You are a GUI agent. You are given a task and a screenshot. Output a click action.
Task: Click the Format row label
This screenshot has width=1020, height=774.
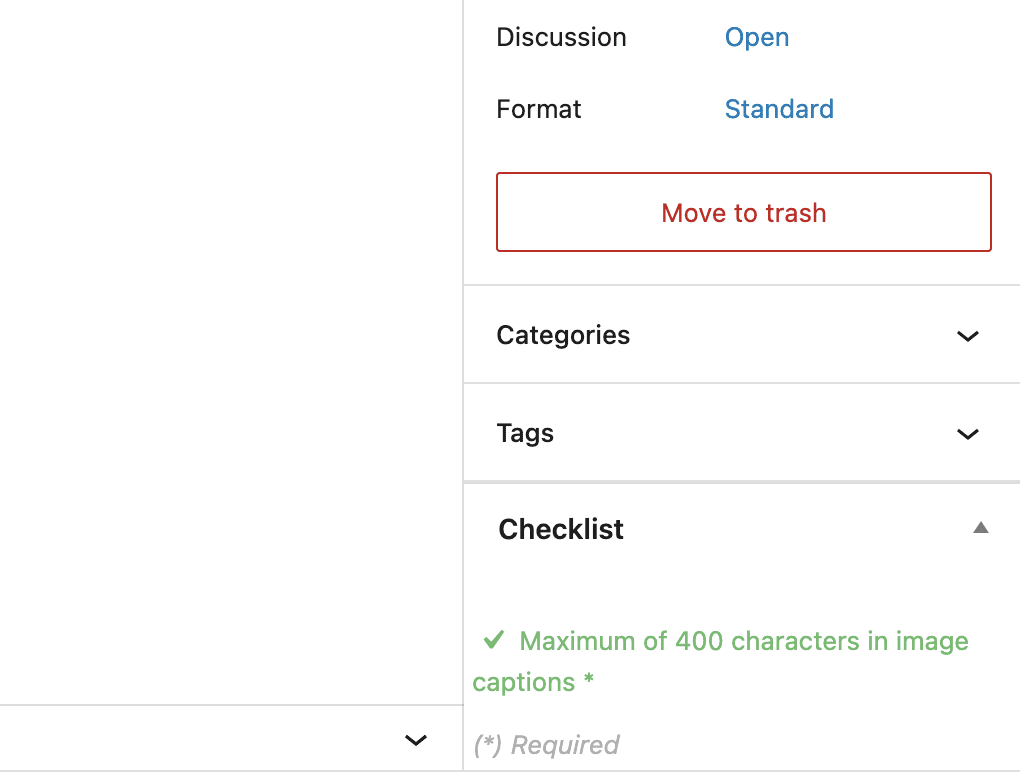click(538, 109)
